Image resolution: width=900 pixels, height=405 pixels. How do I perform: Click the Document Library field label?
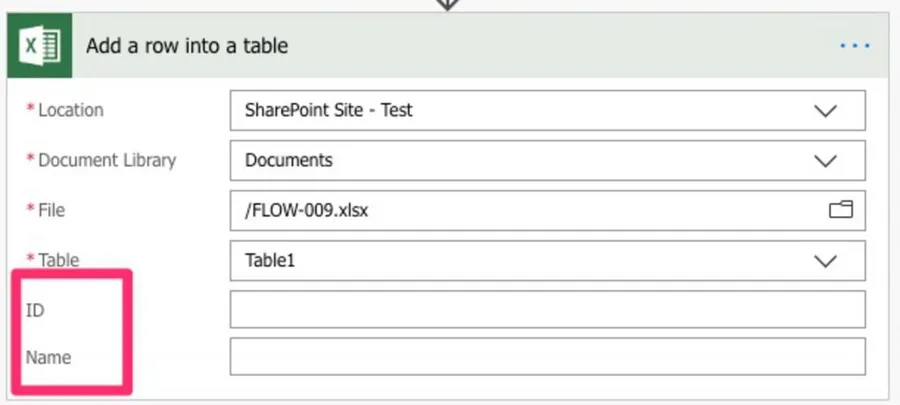click(x=106, y=160)
